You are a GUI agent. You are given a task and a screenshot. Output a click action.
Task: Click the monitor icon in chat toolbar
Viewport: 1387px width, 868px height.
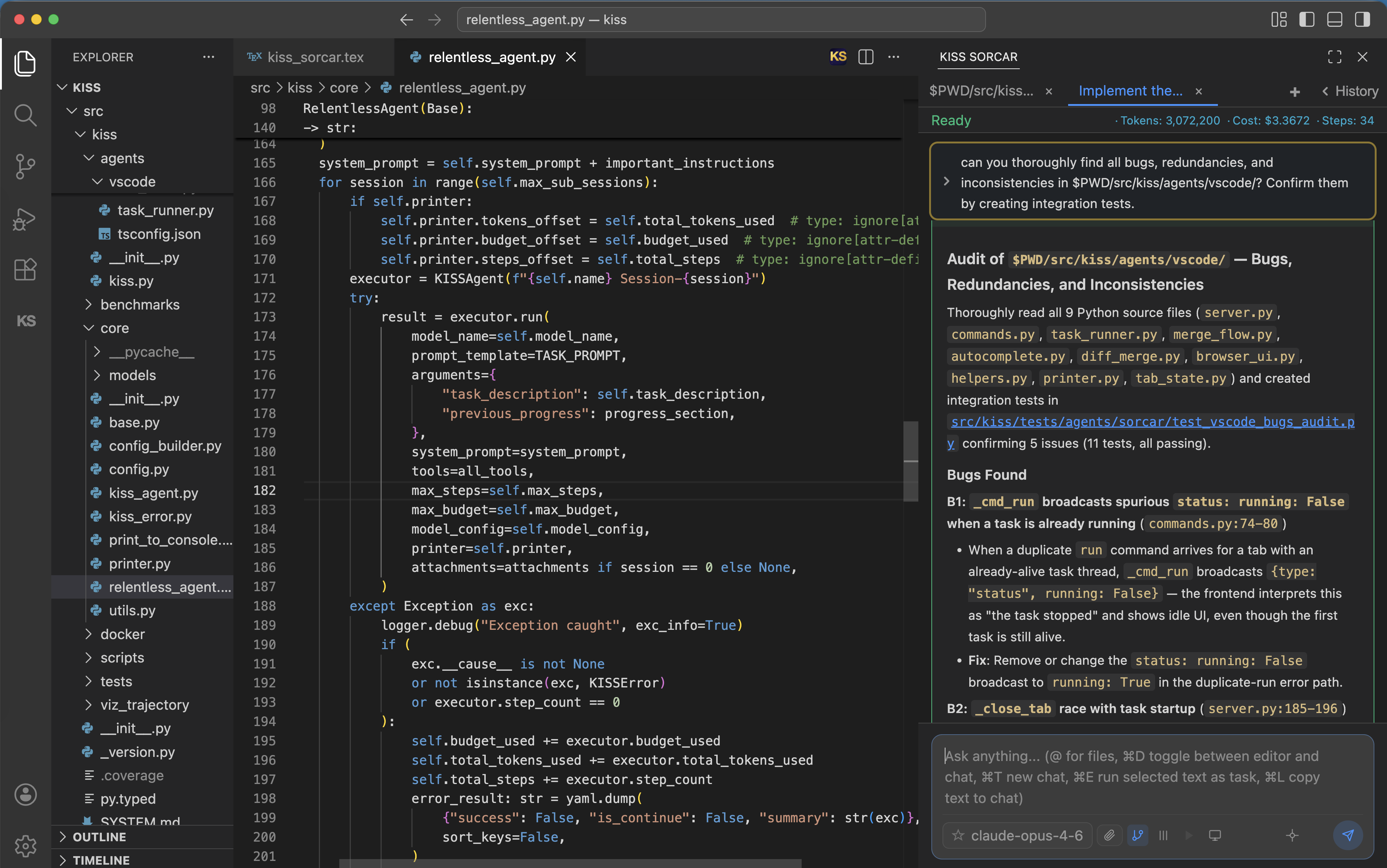click(x=1215, y=835)
